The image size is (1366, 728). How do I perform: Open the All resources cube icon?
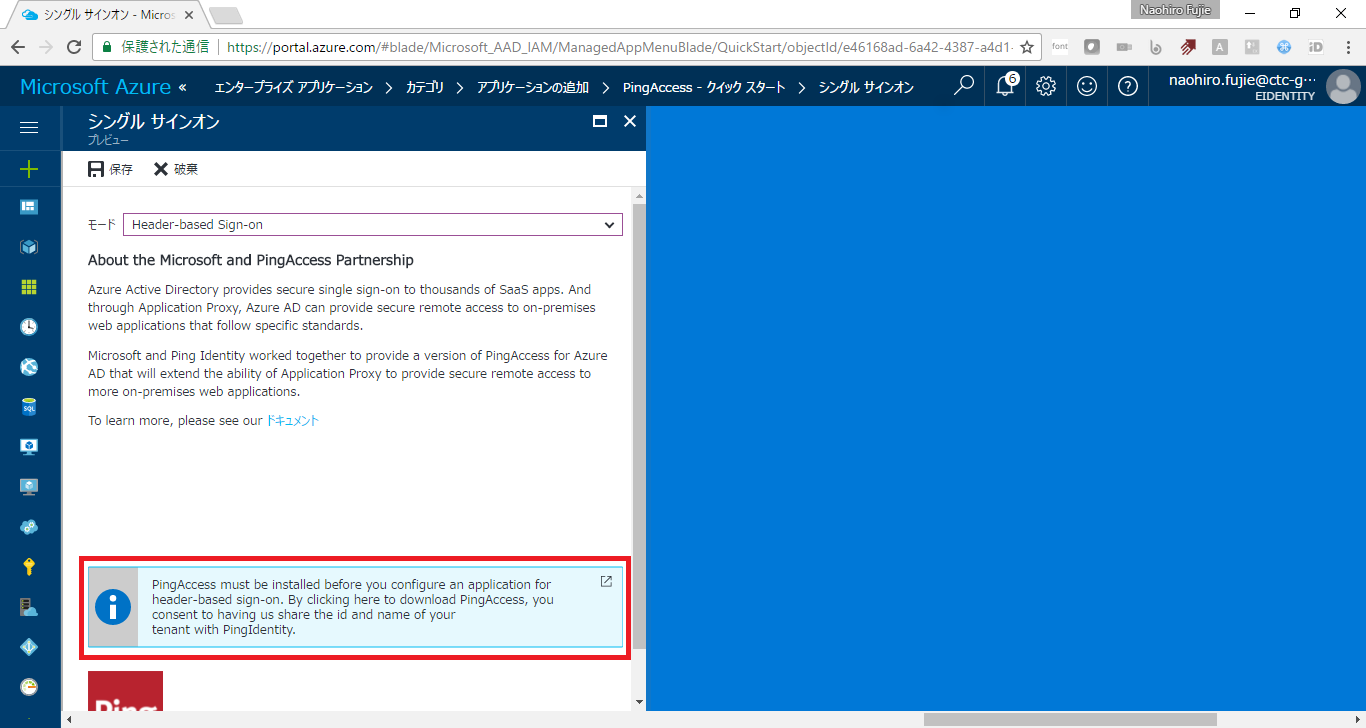coord(29,246)
